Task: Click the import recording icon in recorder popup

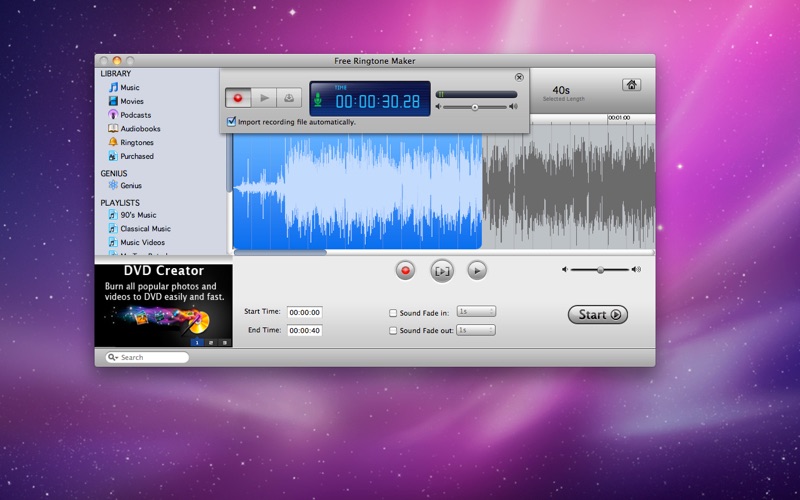Action: 289,98
